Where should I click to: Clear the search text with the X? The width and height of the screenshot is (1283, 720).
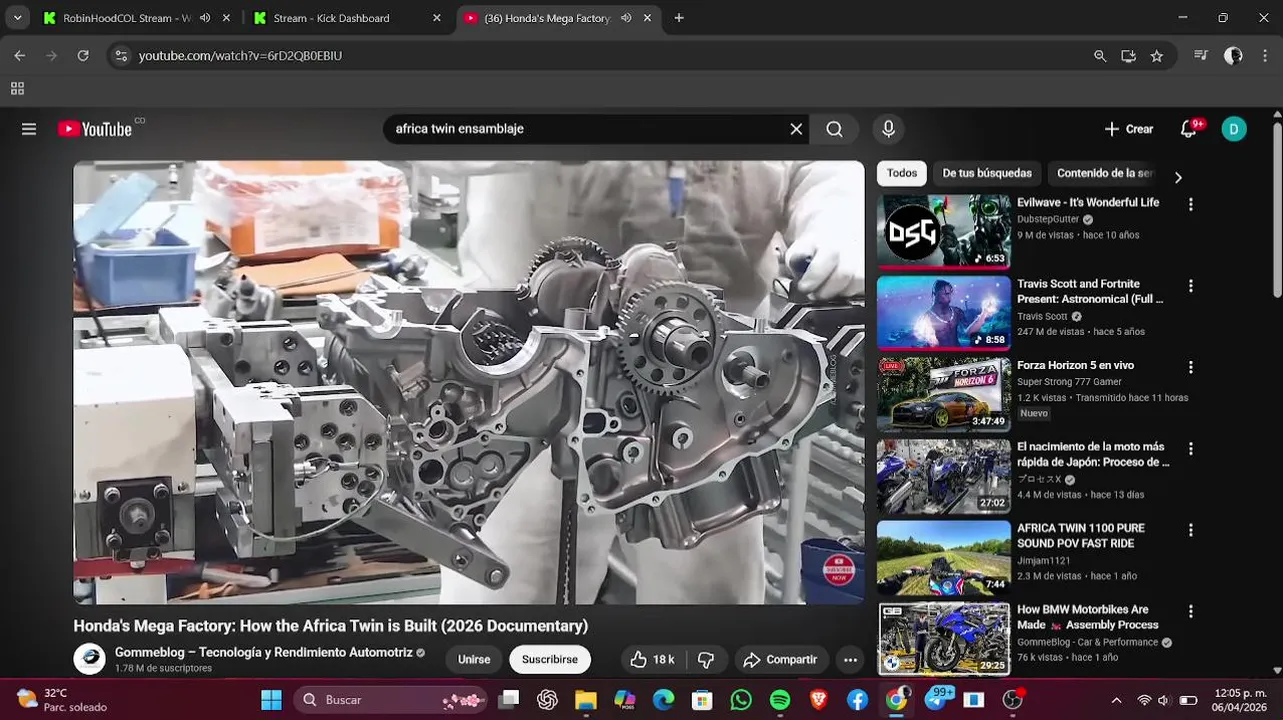796,129
